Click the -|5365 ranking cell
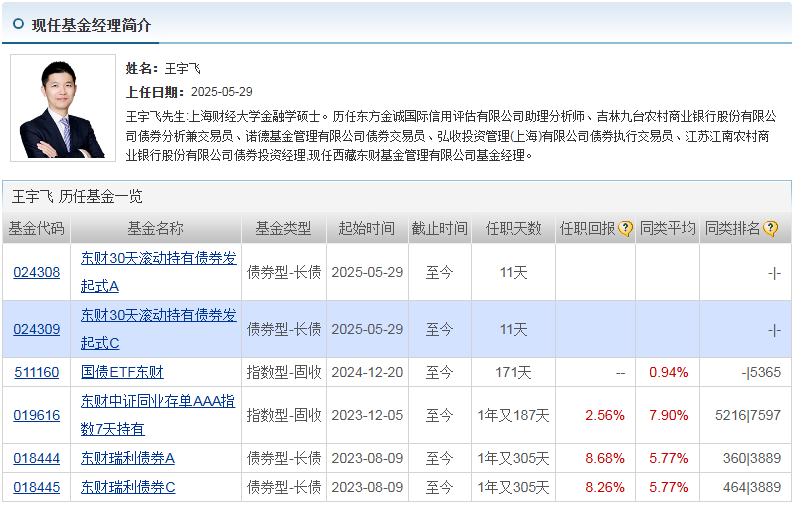795x506 pixels. click(761, 372)
